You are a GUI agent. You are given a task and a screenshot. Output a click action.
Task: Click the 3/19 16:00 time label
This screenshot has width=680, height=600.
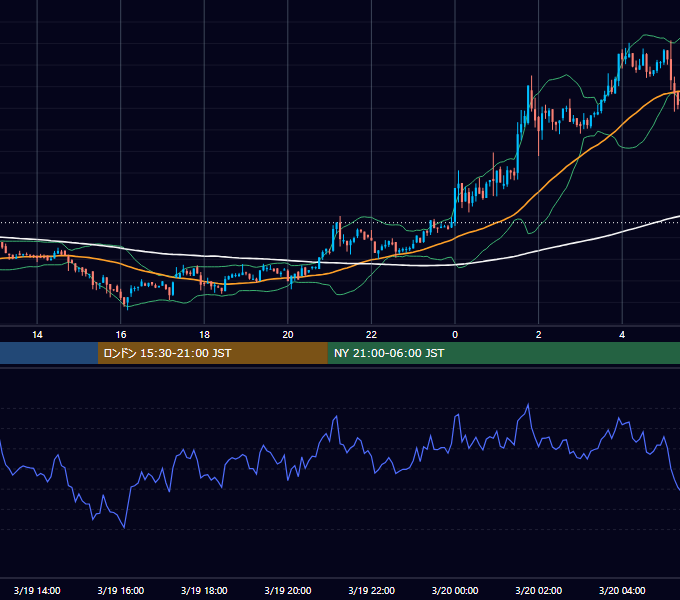(x=121, y=590)
